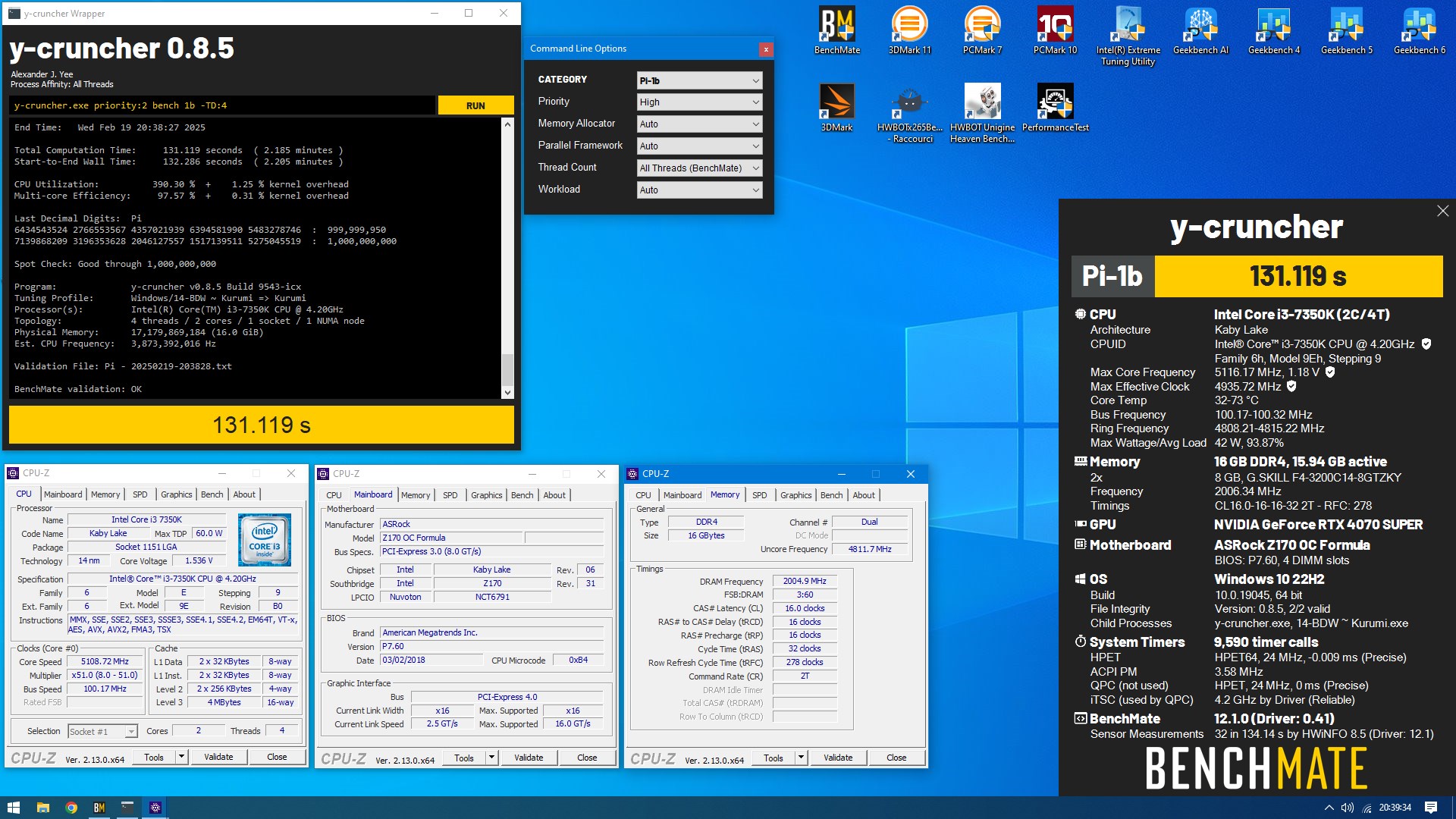
Task: Click the taskbar clock showing 20:39:34
Action: (x=1395, y=808)
